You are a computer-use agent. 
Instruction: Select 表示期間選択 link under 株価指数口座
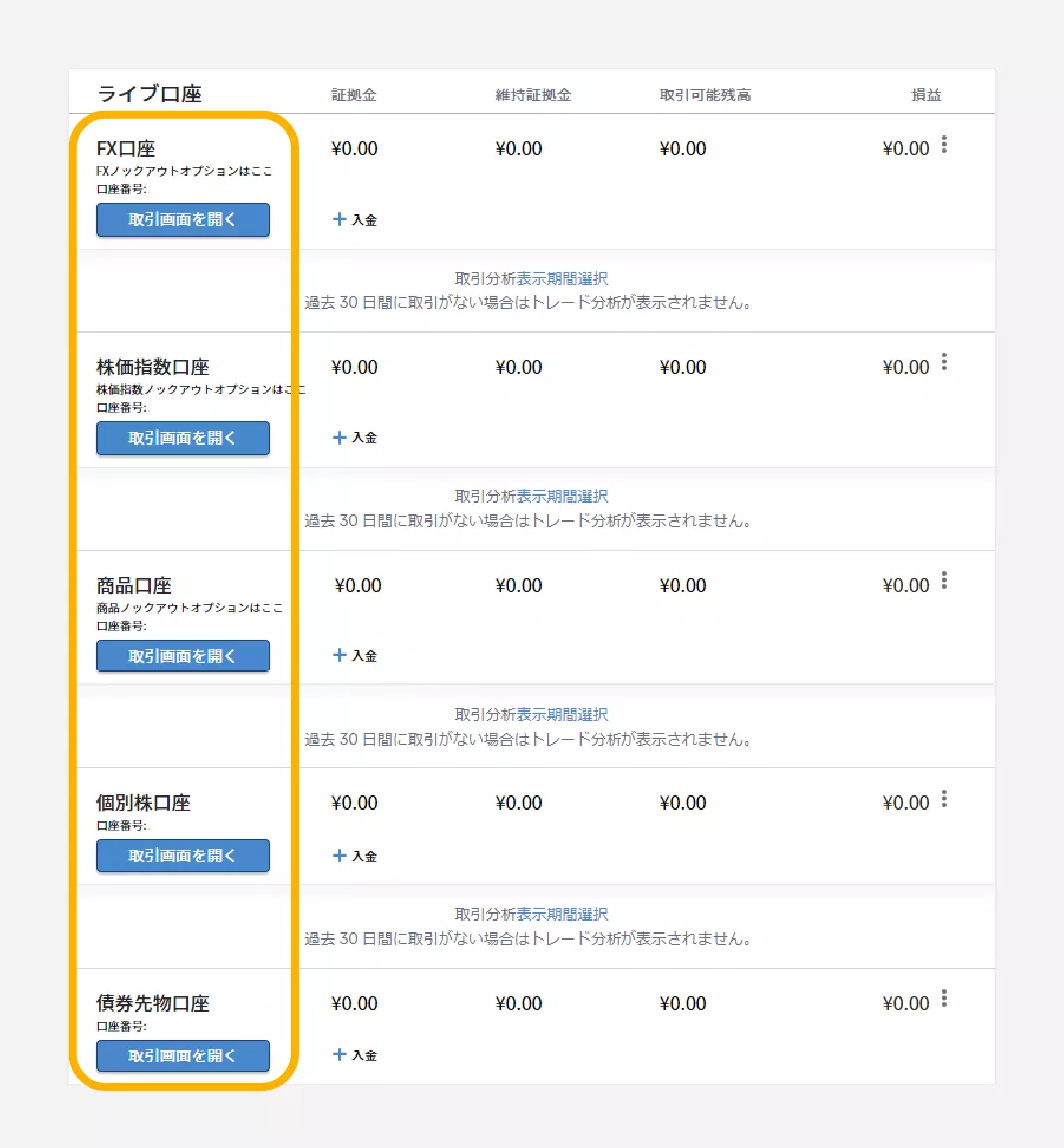click(x=562, y=497)
